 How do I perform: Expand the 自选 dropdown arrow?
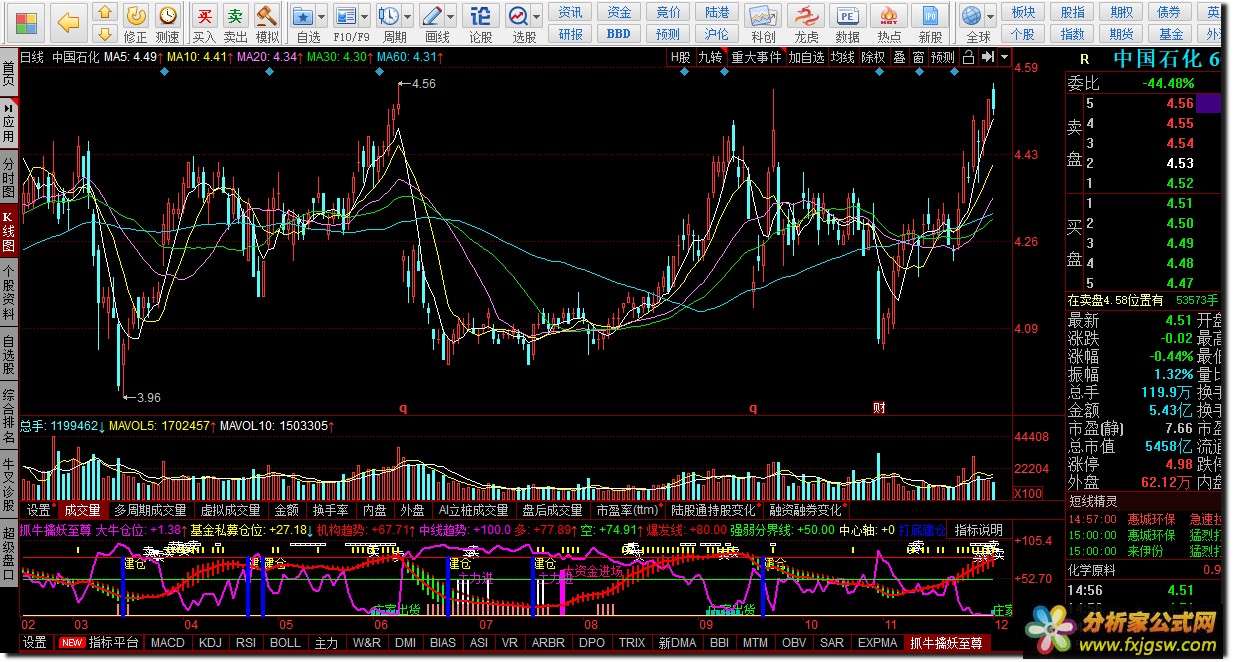pos(322,17)
